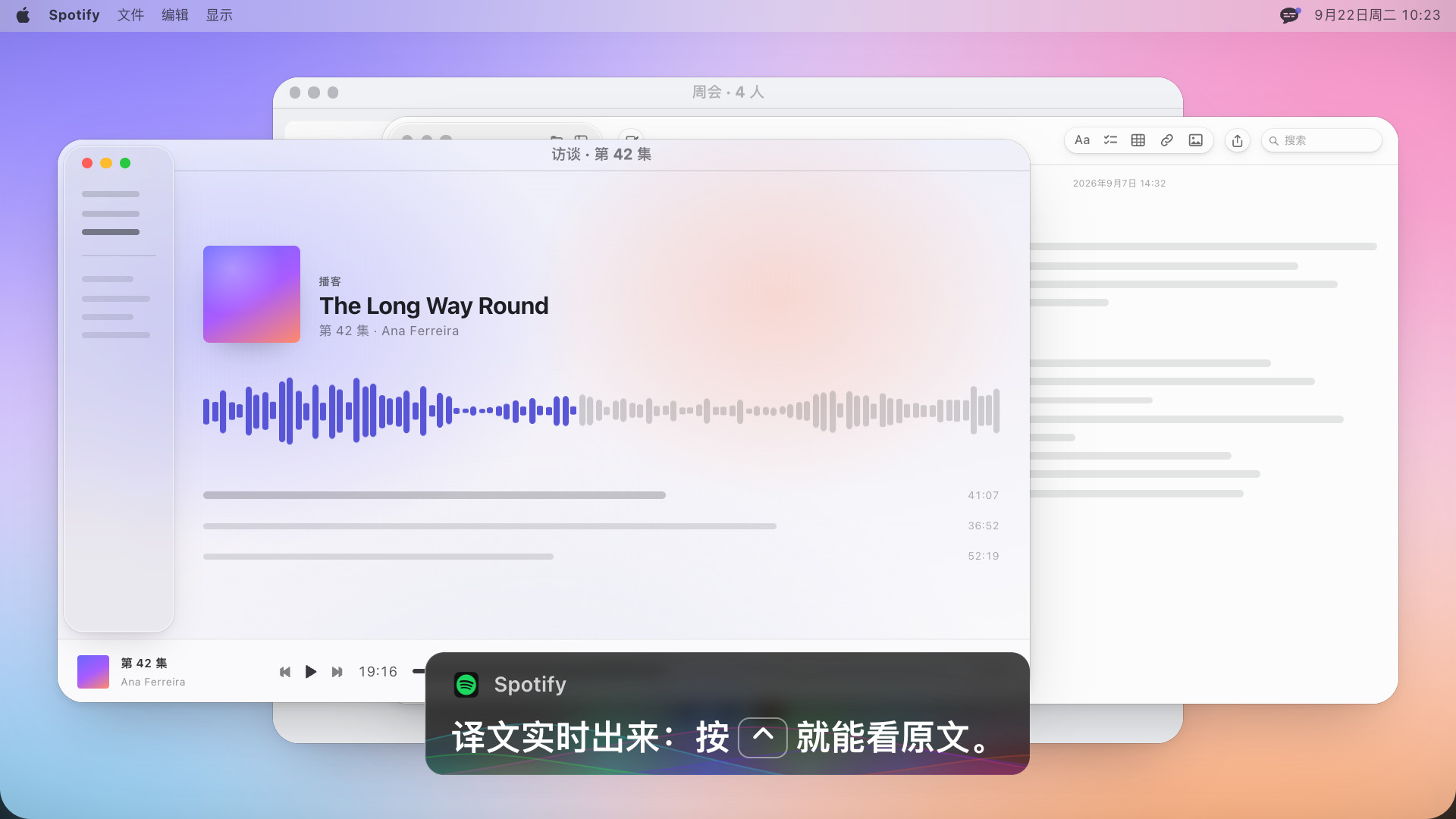Click the podcast cover artwork
1456x819 pixels.
[252, 294]
